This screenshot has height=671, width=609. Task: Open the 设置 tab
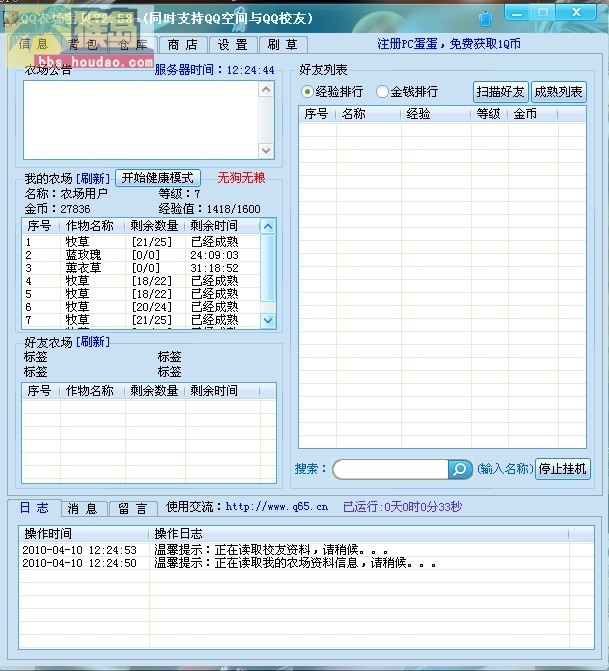[232, 45]
